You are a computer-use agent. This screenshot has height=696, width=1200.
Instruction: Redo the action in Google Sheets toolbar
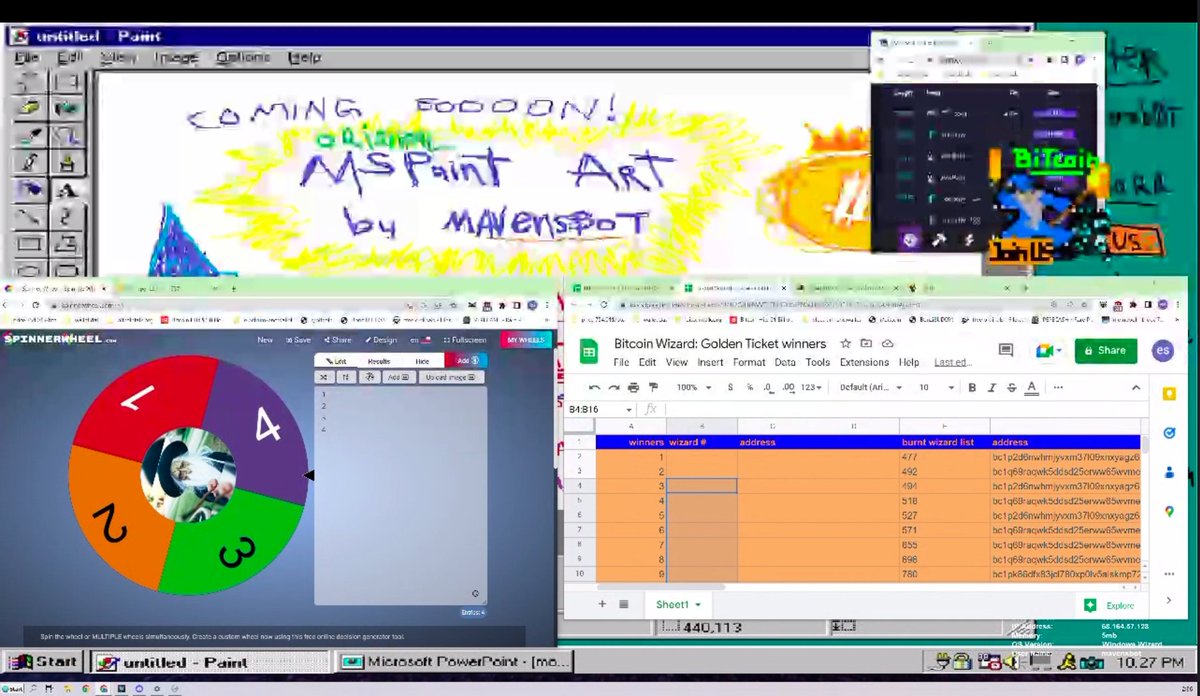pyautogui.click(x=614, y=387)
